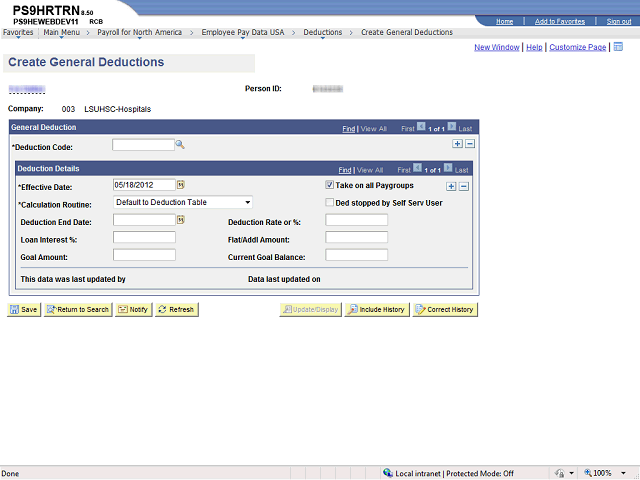Open the Effective Date calendar picker

(181, 185)
